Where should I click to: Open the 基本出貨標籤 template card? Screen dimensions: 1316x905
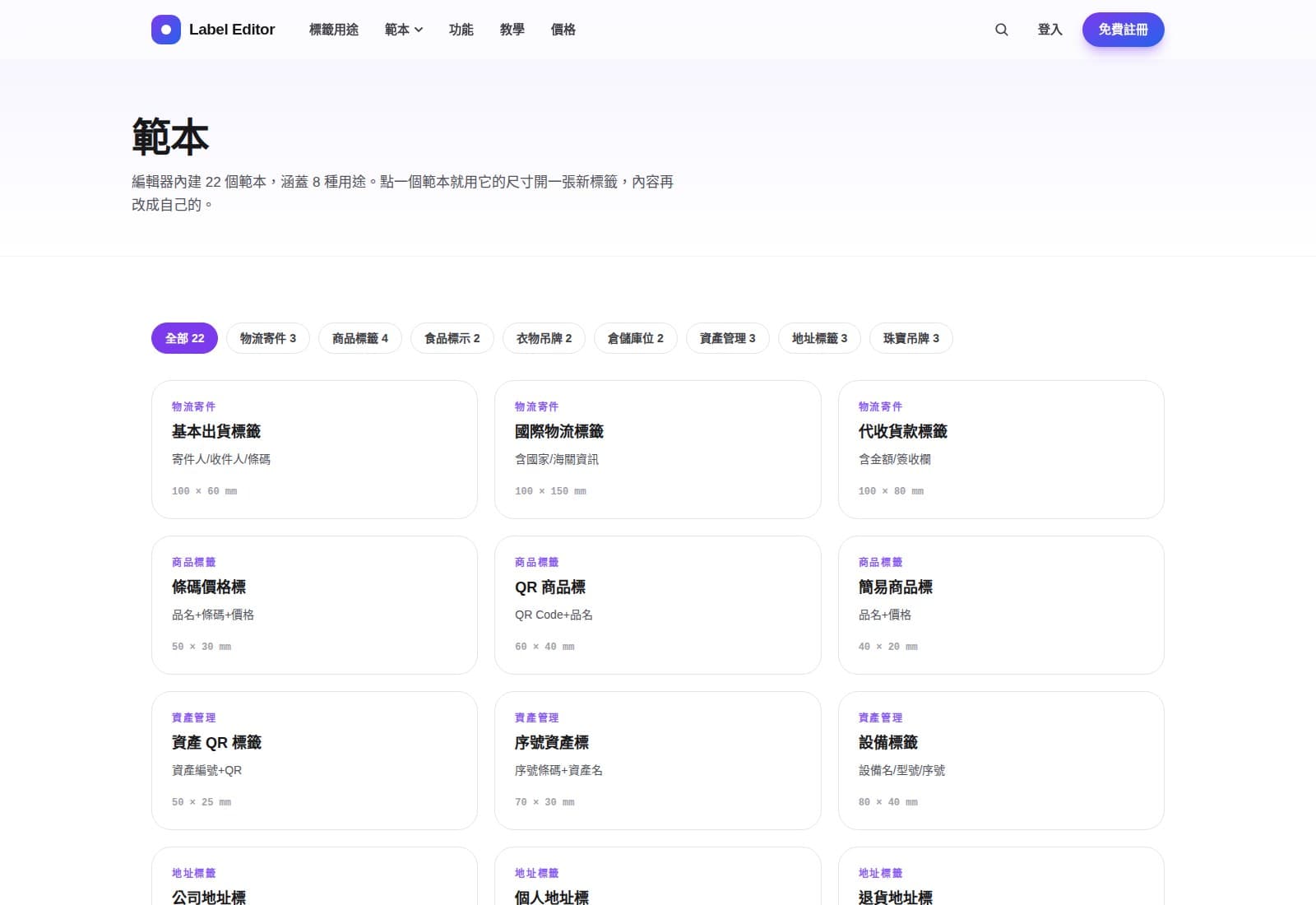tap(314, 449)
